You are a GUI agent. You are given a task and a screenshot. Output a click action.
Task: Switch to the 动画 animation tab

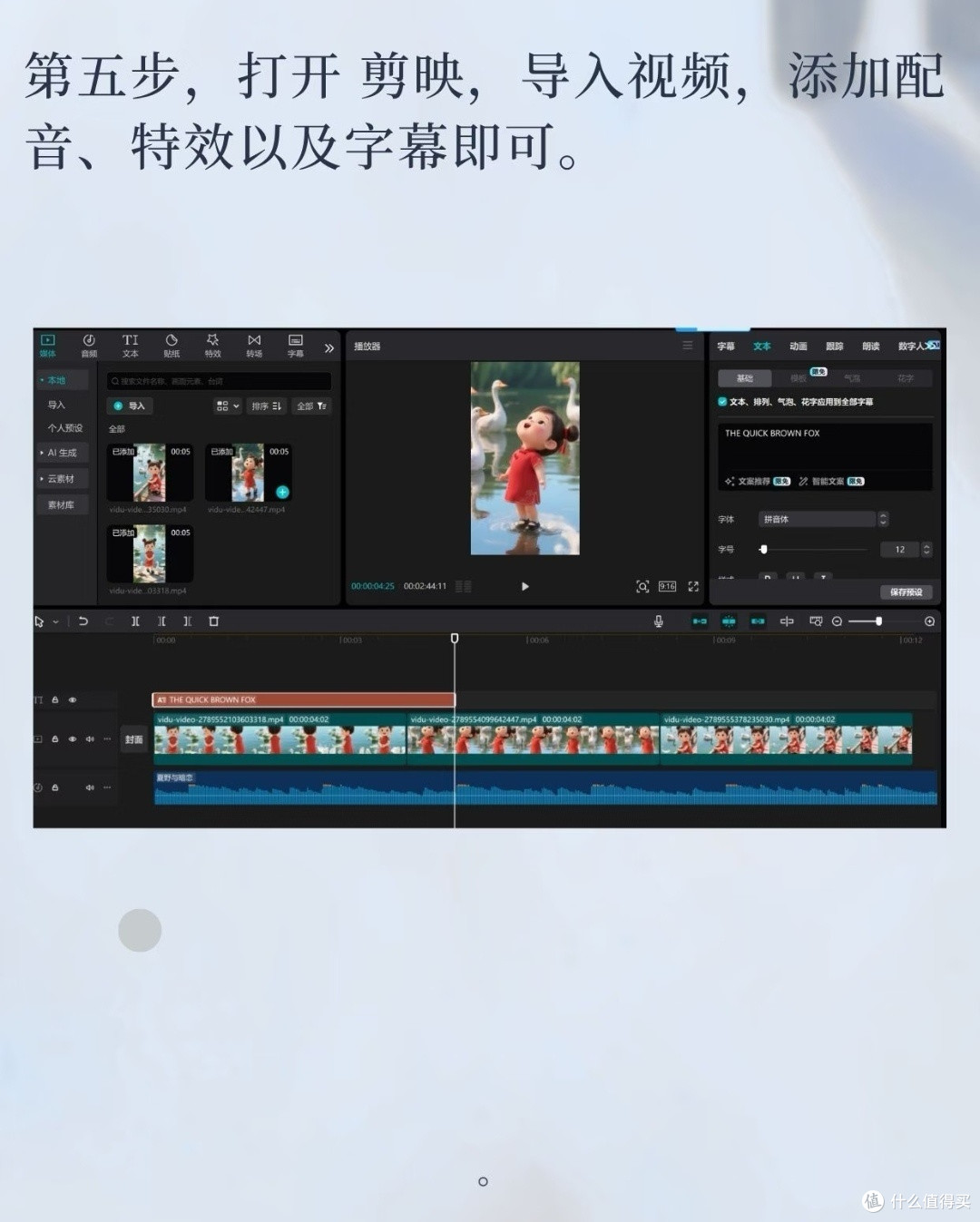[x=799, y=346]
